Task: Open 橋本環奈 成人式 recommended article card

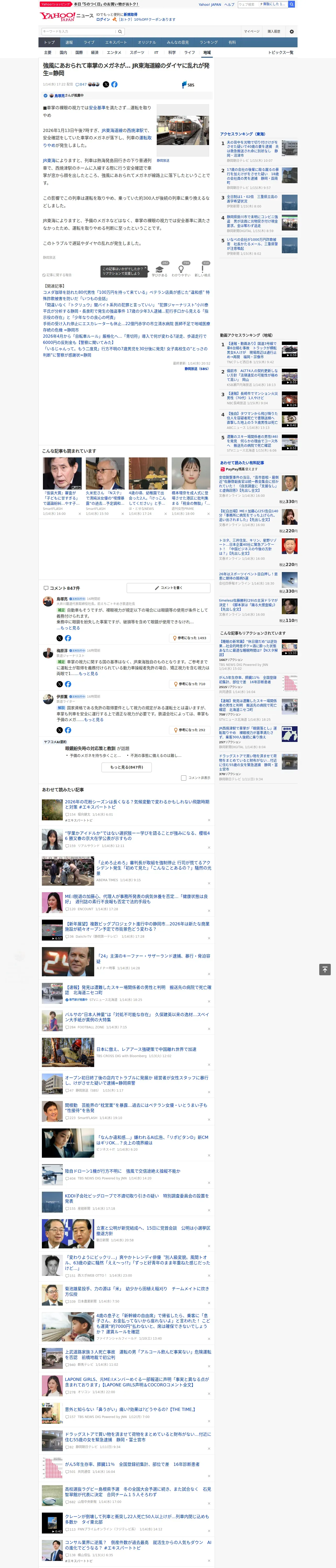Action: click(191, 486)
